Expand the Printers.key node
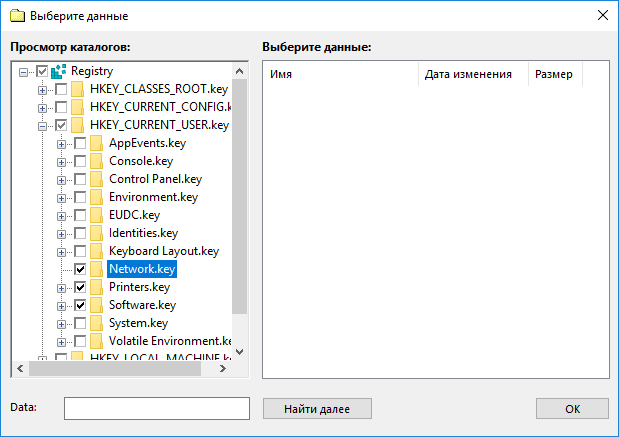 (61, 288)
